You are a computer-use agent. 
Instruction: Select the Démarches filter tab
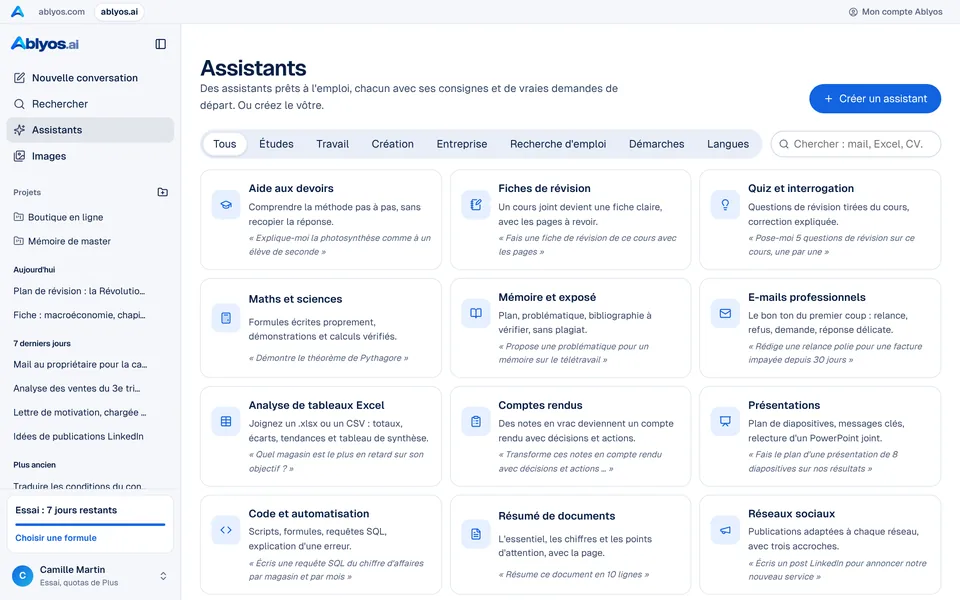pos(656,144)
